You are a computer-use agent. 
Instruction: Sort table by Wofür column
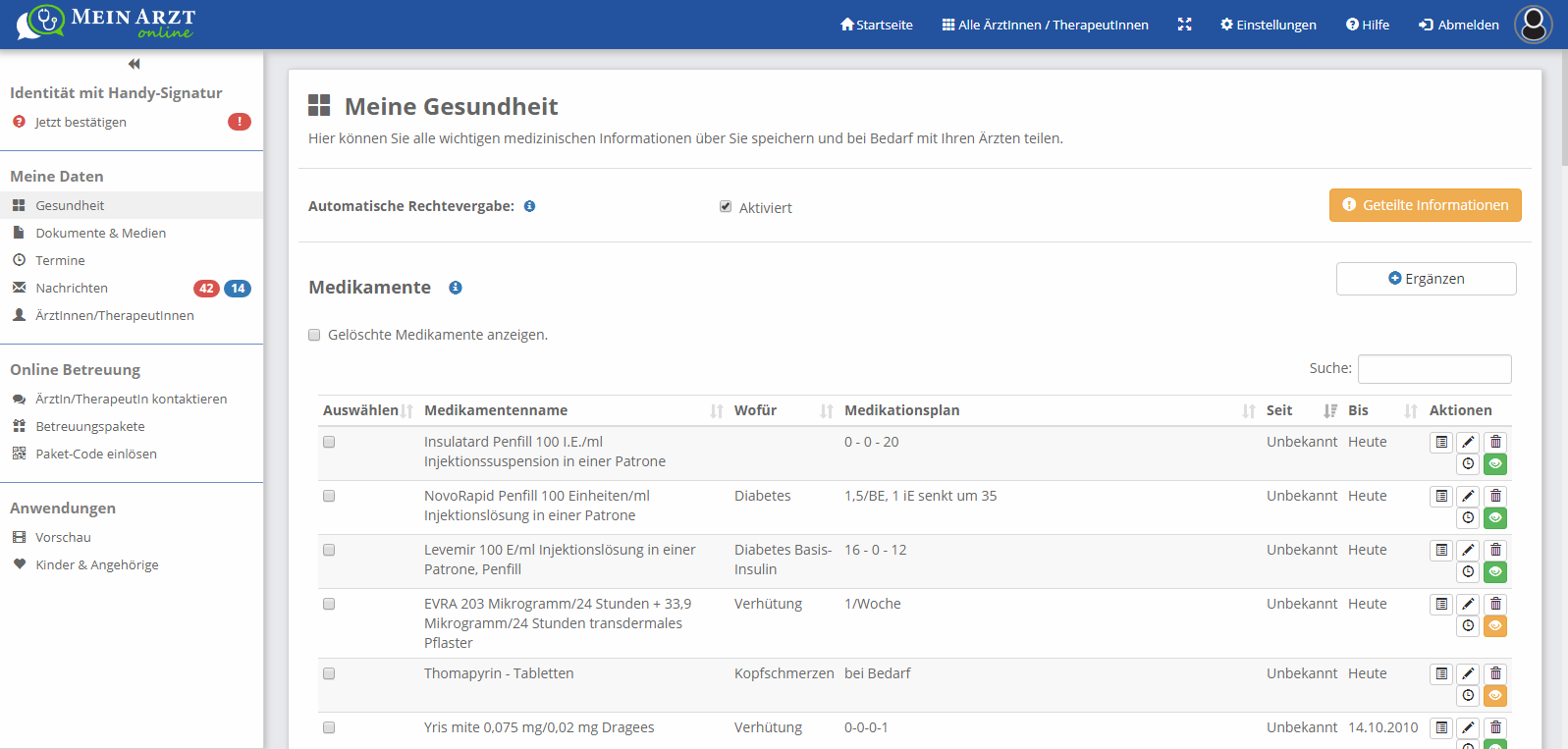784,410
